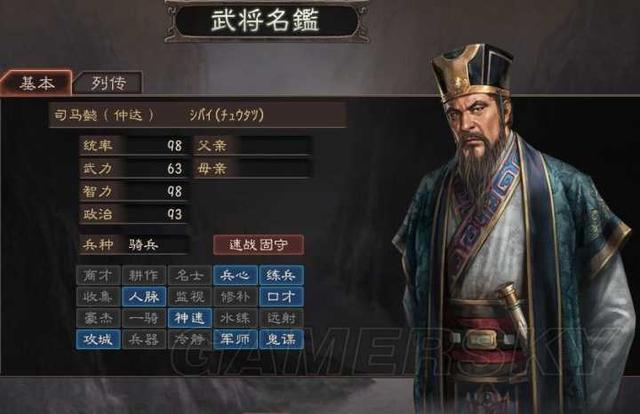Select the 统率 stat row
The width and height of the screenshot is (640, 414).
pyautogui.click(x=134, y=146)
